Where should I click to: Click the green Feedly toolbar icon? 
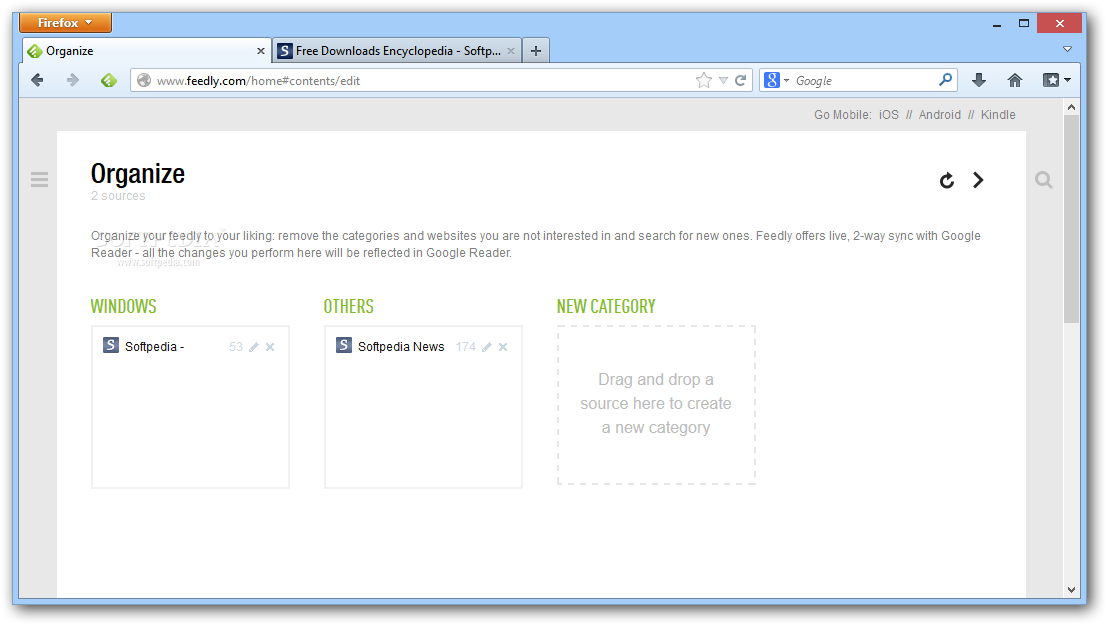click(x=109, y=81)
